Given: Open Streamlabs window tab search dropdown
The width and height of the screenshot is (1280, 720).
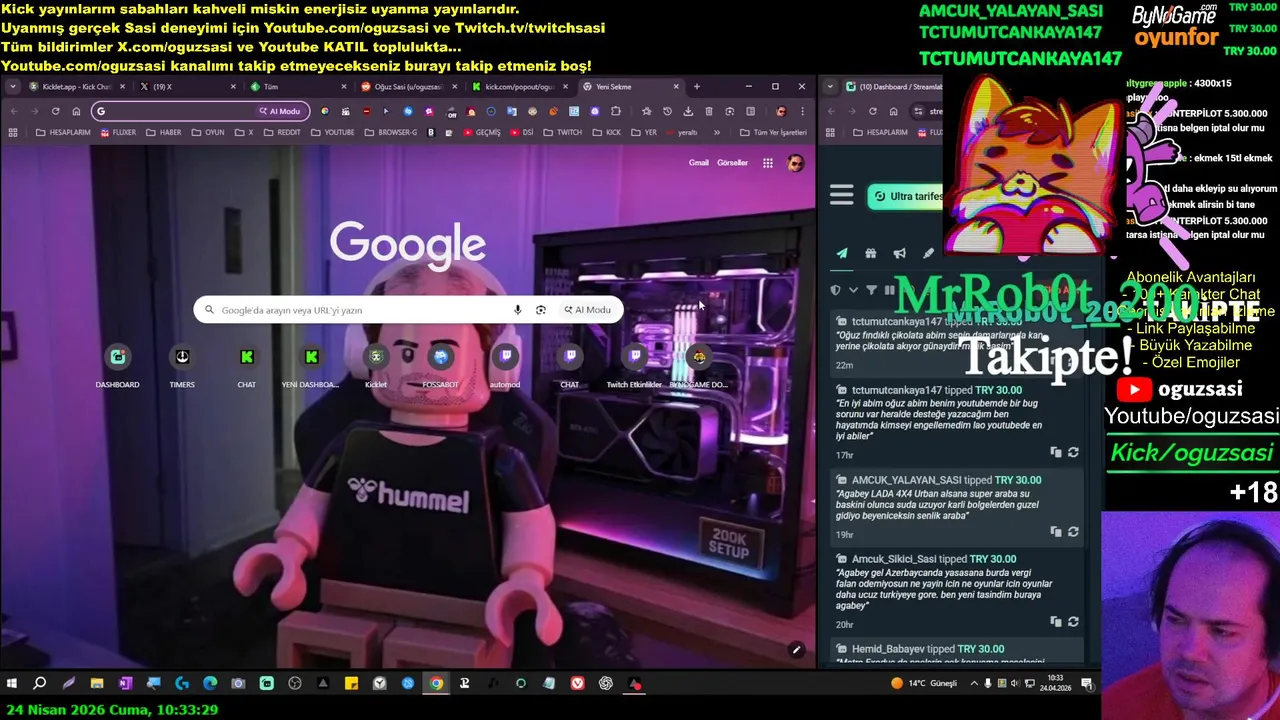Looking at the screenshot, I should 830,87.
